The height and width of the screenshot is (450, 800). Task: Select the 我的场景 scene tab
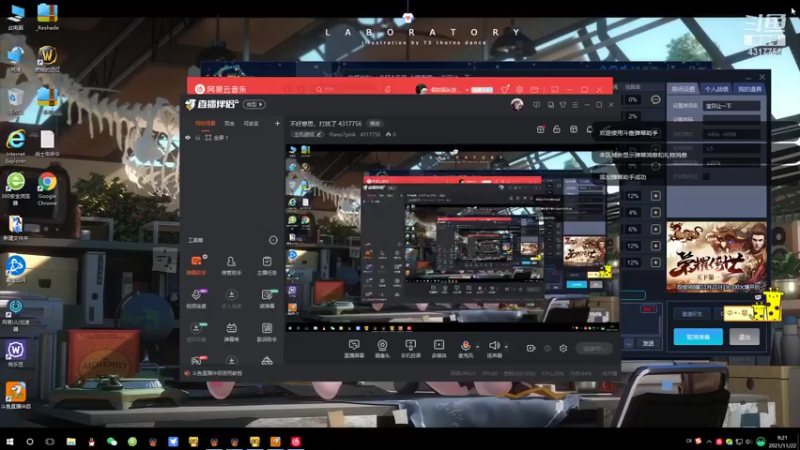tap(205, 123)
